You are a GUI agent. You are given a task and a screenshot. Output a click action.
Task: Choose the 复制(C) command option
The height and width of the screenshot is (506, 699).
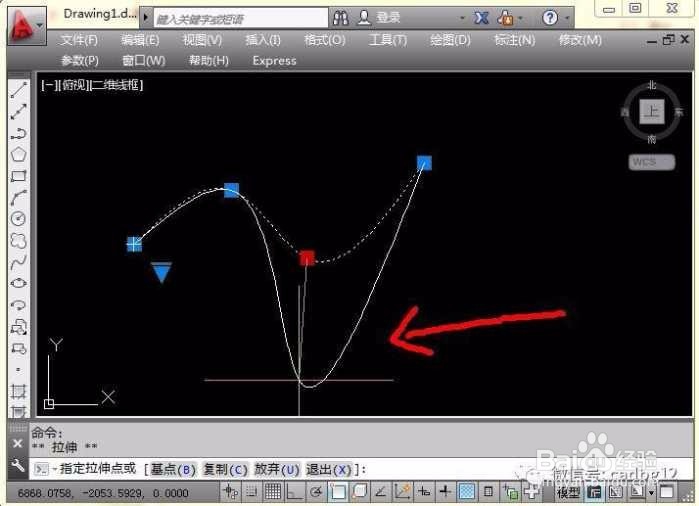point(225,469)
